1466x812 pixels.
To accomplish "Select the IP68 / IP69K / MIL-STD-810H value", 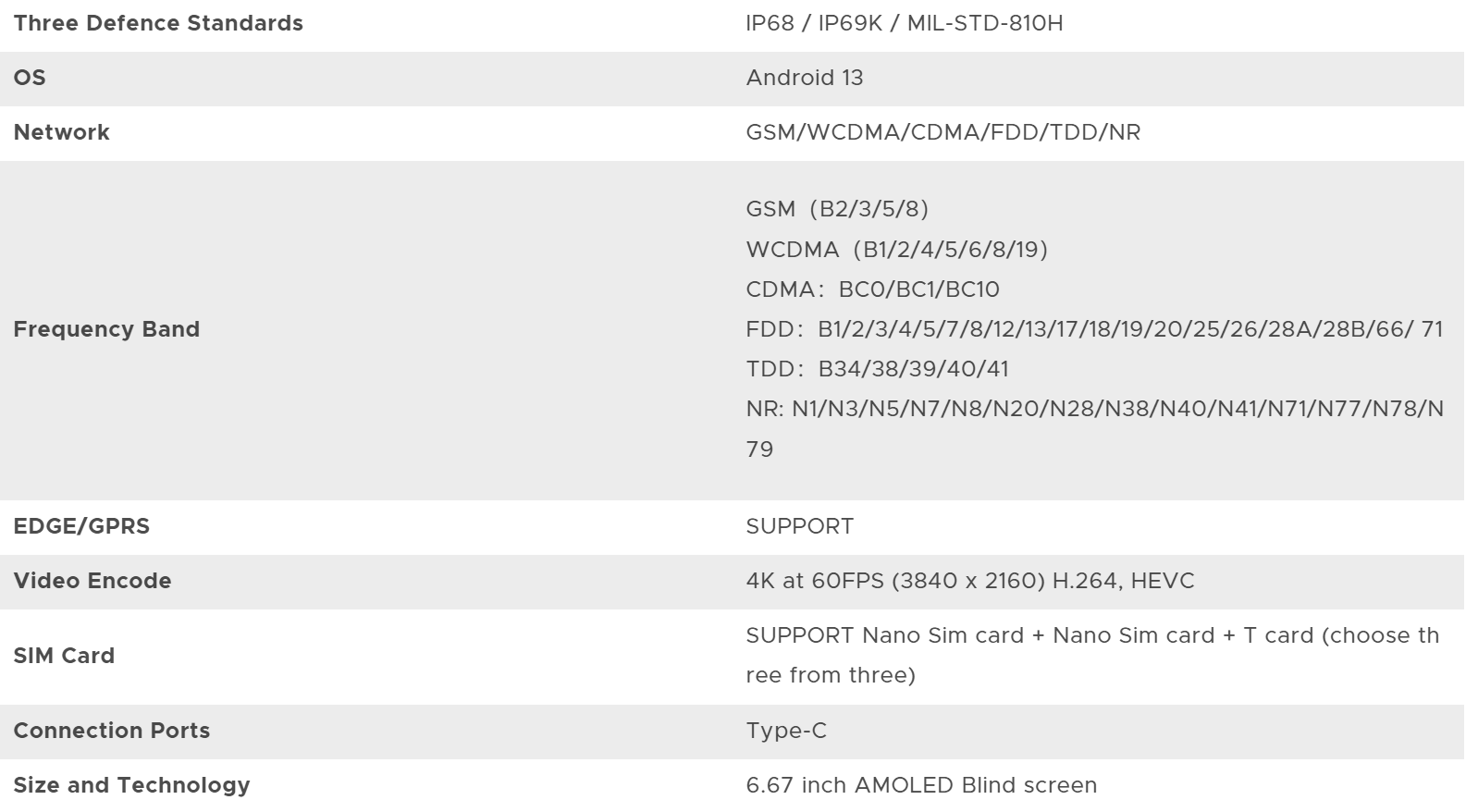I will coord(904,23).
